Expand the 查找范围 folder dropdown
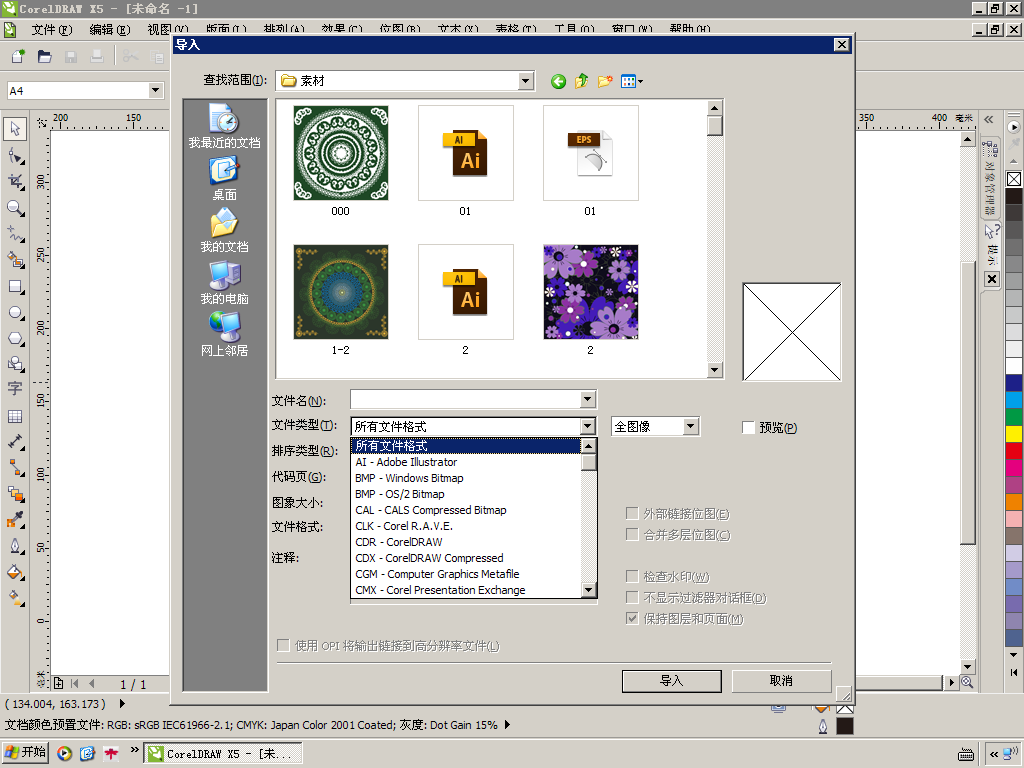Screen dimensions: 1024x768 [526, 81]
